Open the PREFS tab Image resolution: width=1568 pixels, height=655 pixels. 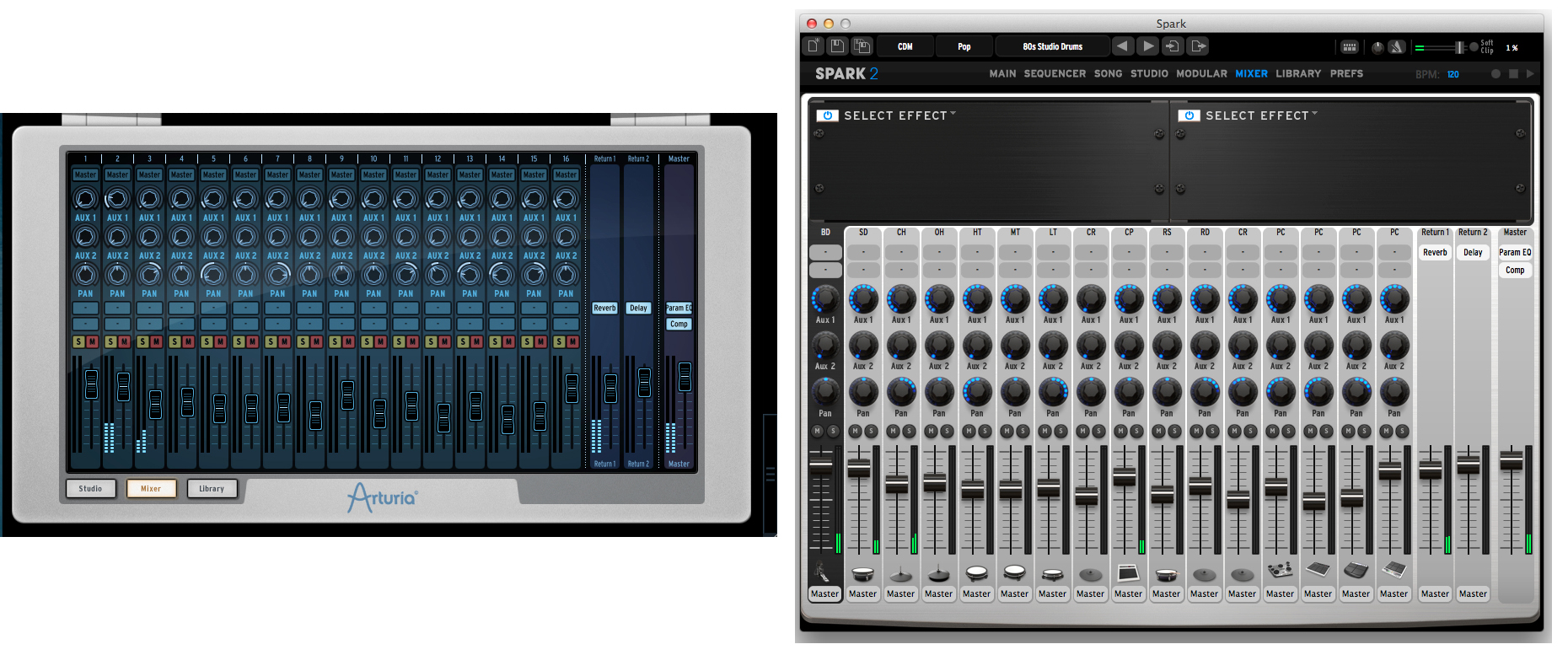pos(1346,74)
